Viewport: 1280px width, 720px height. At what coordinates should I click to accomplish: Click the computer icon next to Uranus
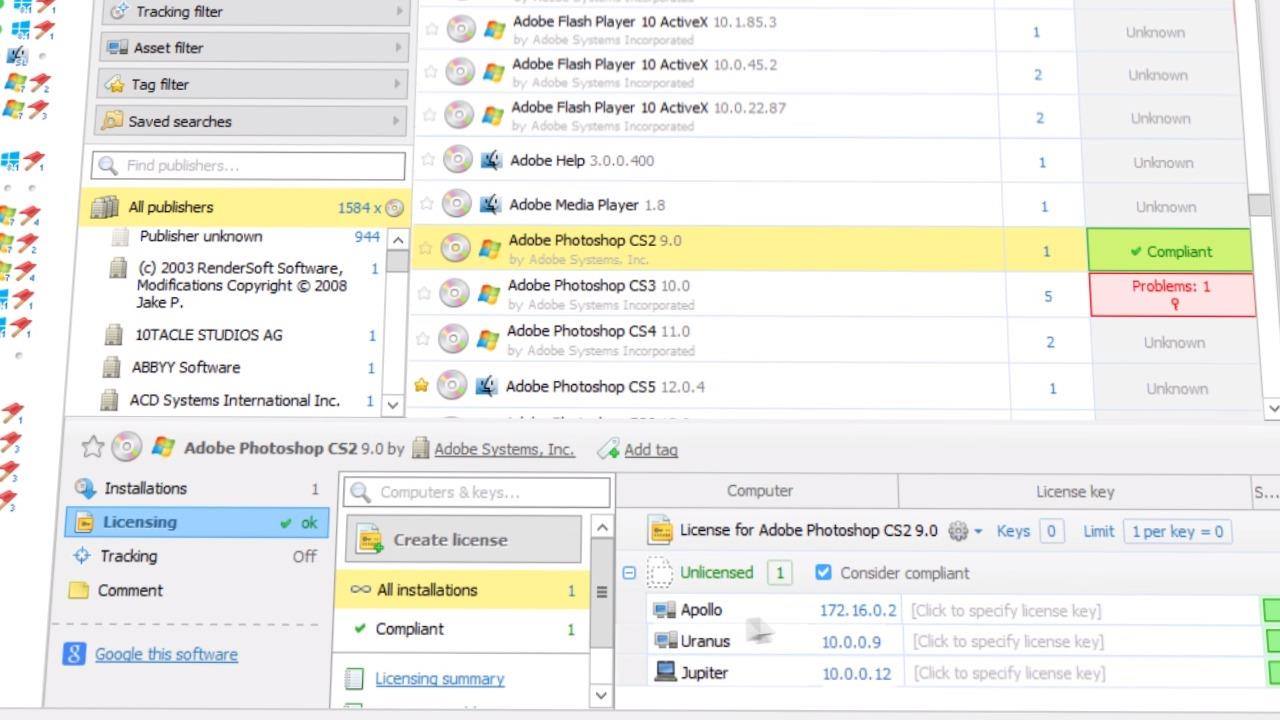[x=665, y=640]
